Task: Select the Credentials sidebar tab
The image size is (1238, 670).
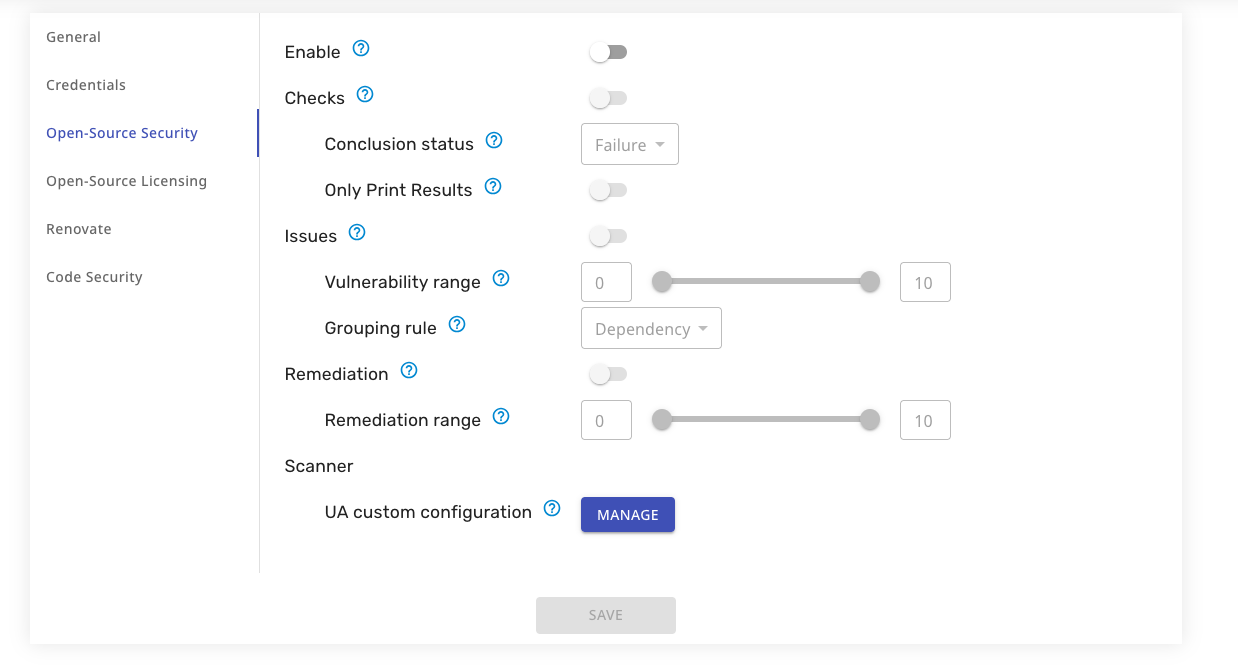Action: pyautogui.click(x=86, y=85)
